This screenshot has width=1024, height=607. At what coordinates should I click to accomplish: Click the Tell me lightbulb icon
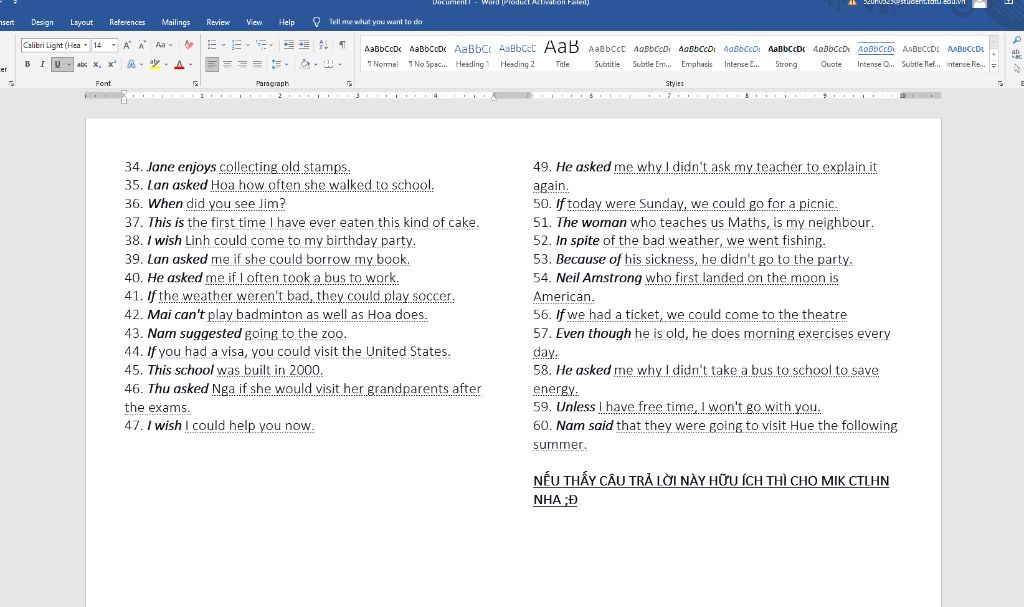pyautogui.click(x=316, y=22)
